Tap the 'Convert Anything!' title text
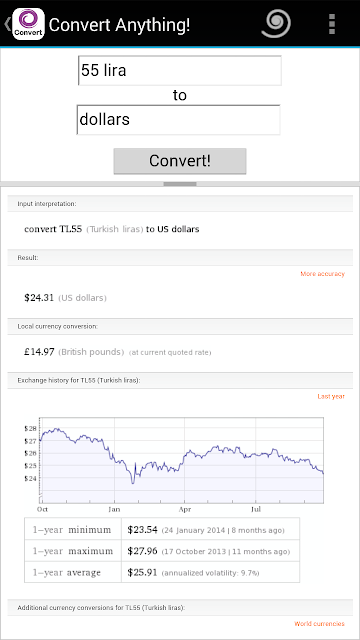 (x=119, y=25)
